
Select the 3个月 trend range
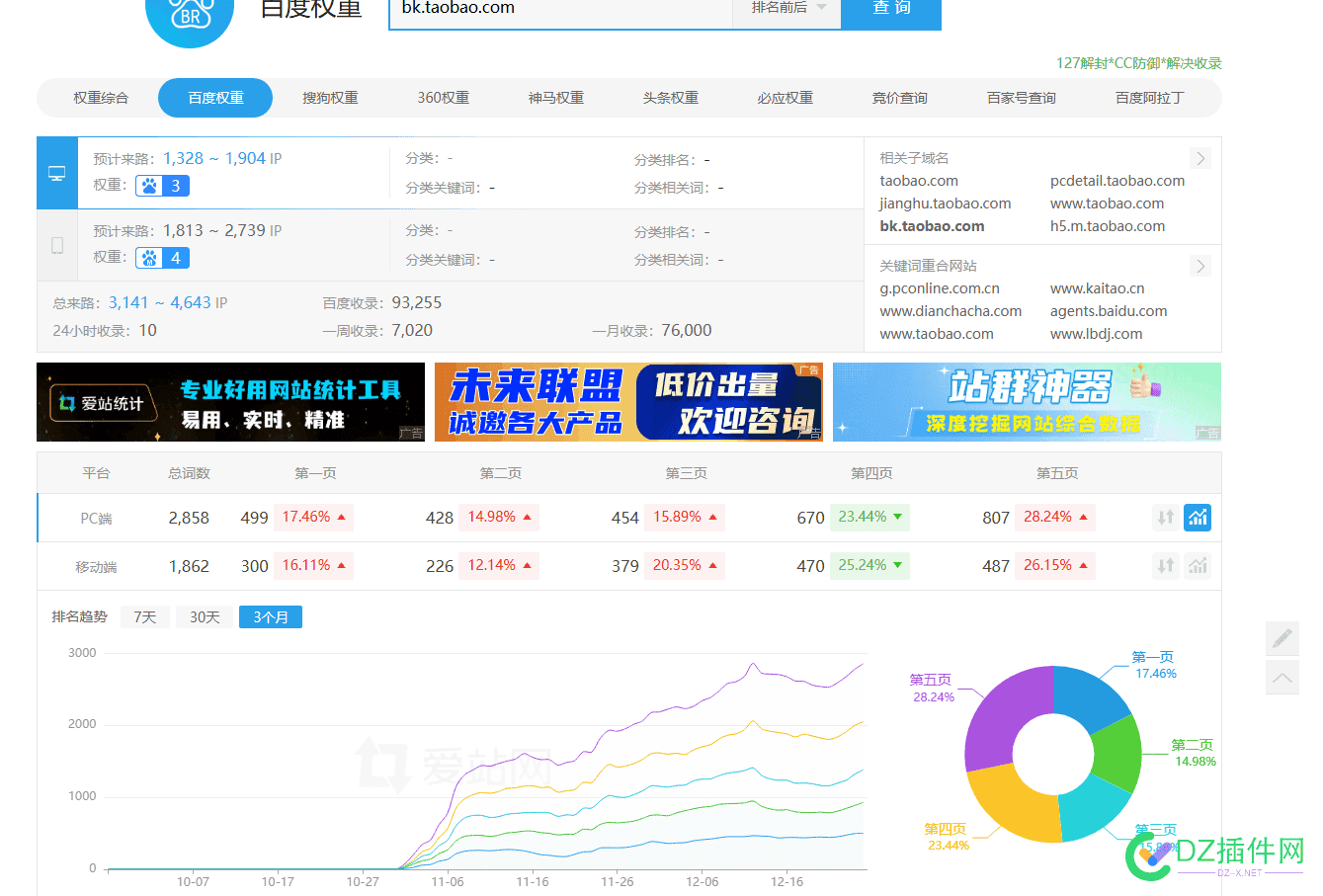[271, 617]
